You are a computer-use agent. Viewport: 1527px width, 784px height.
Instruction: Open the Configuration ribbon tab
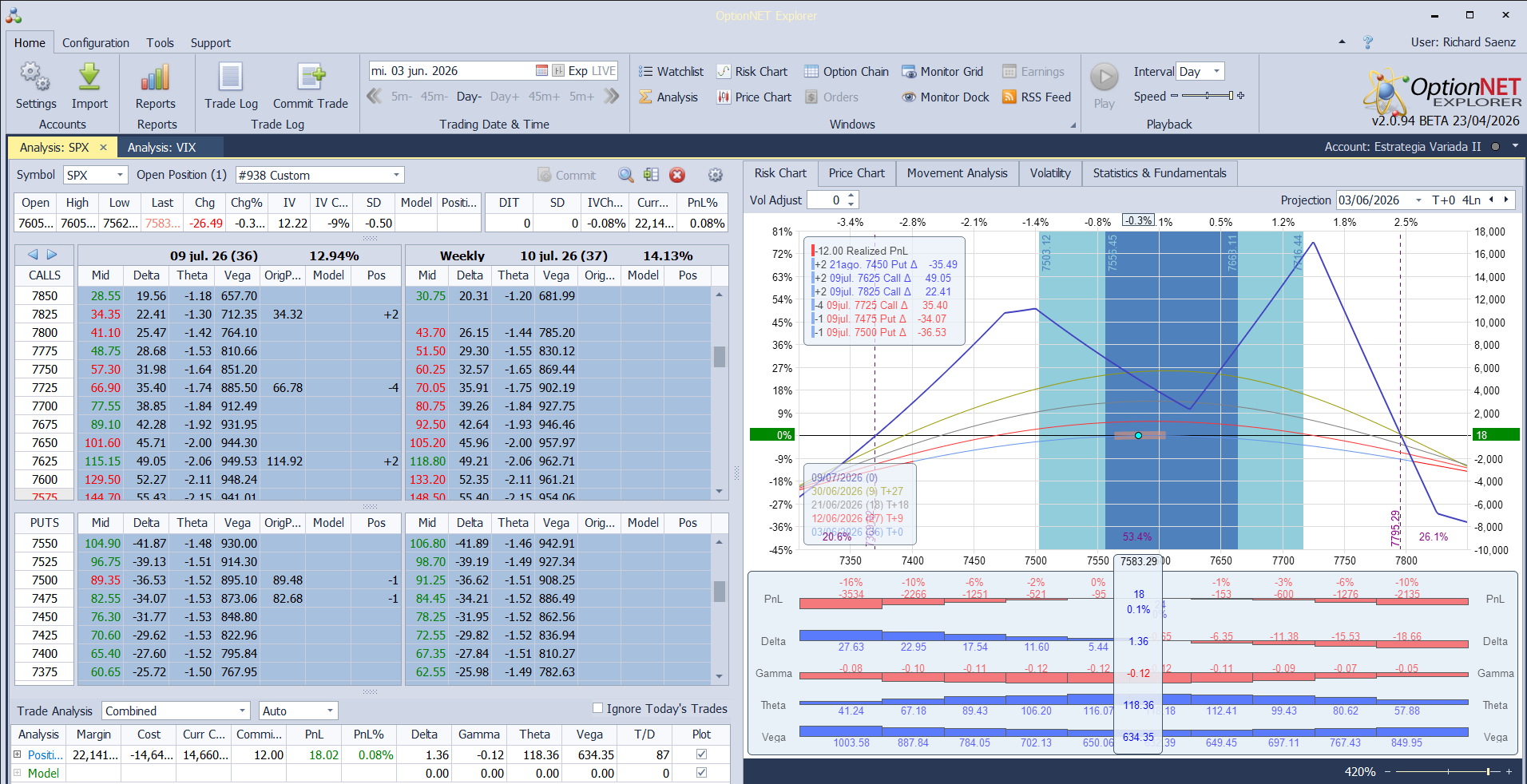(x=96, y=43)
